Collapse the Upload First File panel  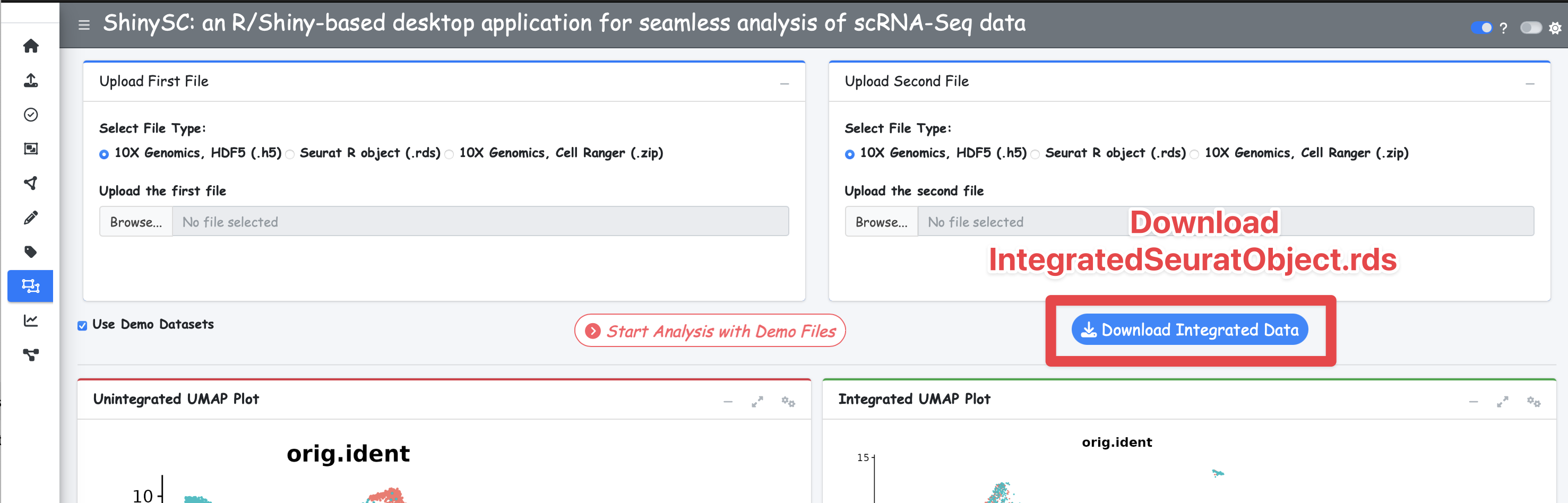point(784,83)
